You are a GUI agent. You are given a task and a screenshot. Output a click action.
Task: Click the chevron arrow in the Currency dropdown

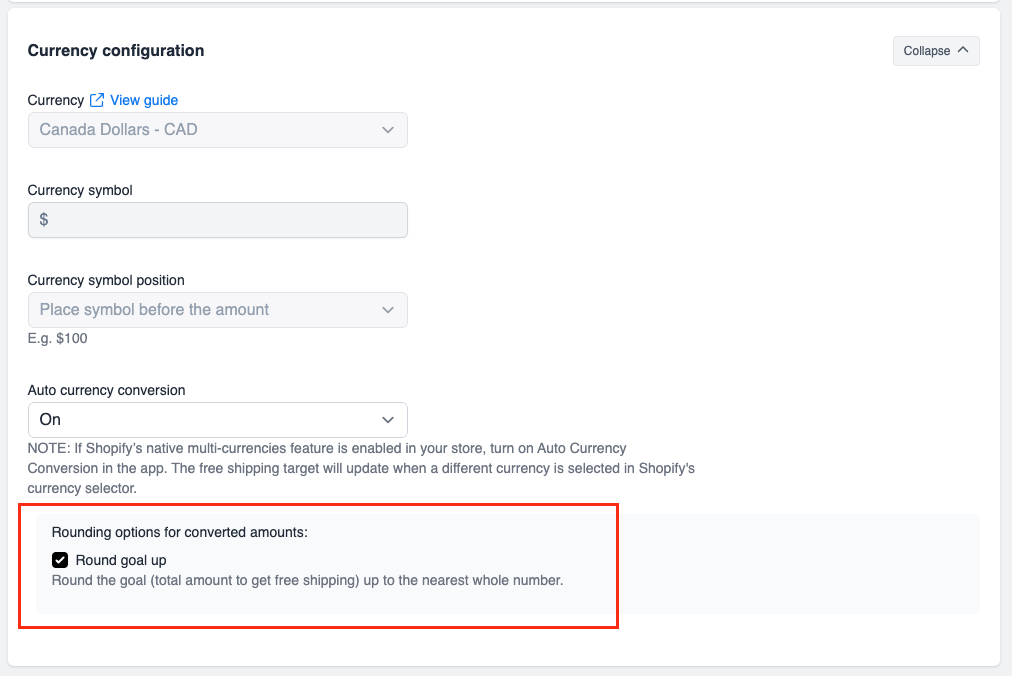tap(388, 130)
